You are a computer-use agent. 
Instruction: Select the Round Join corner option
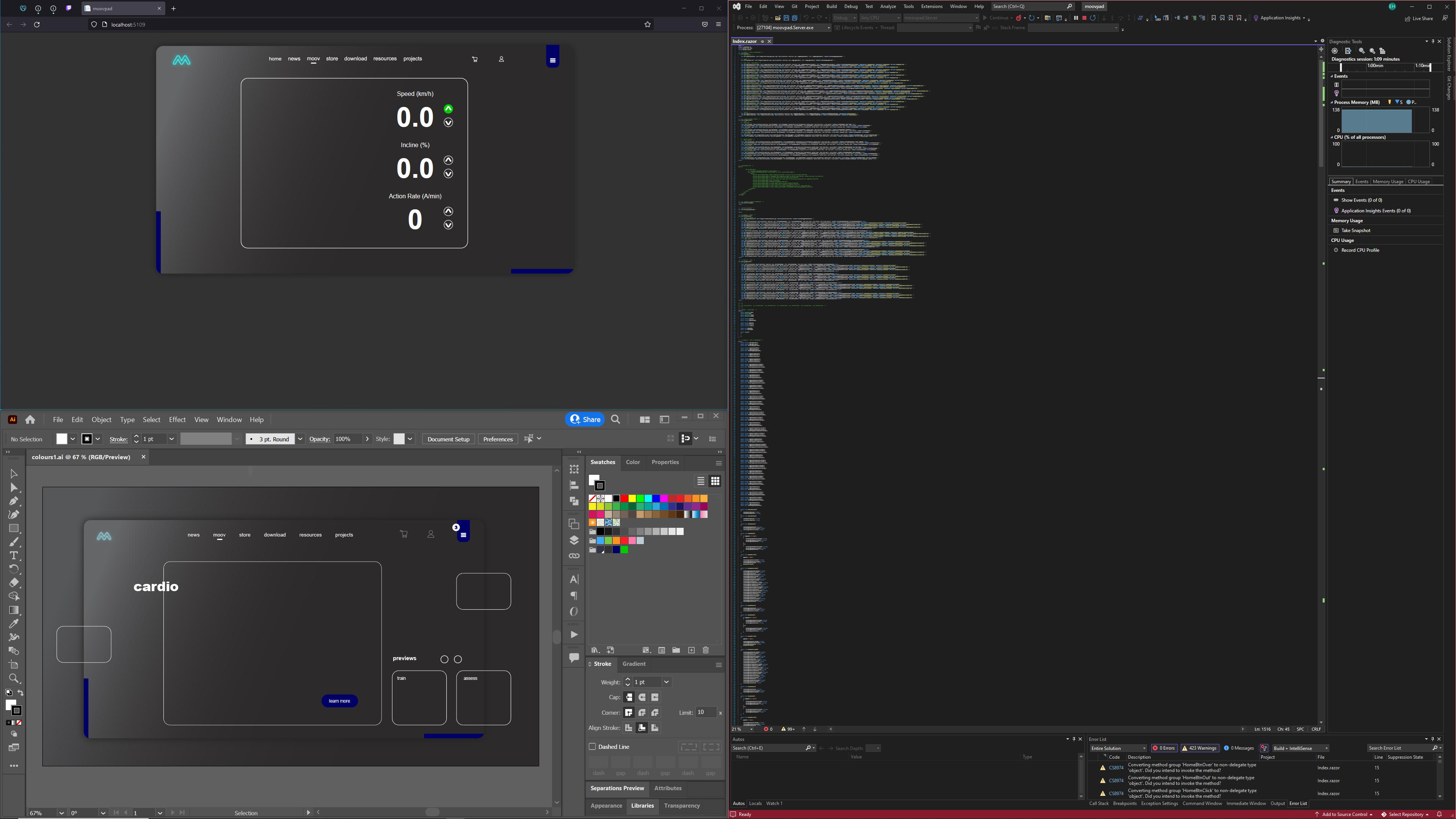[642, 712]
